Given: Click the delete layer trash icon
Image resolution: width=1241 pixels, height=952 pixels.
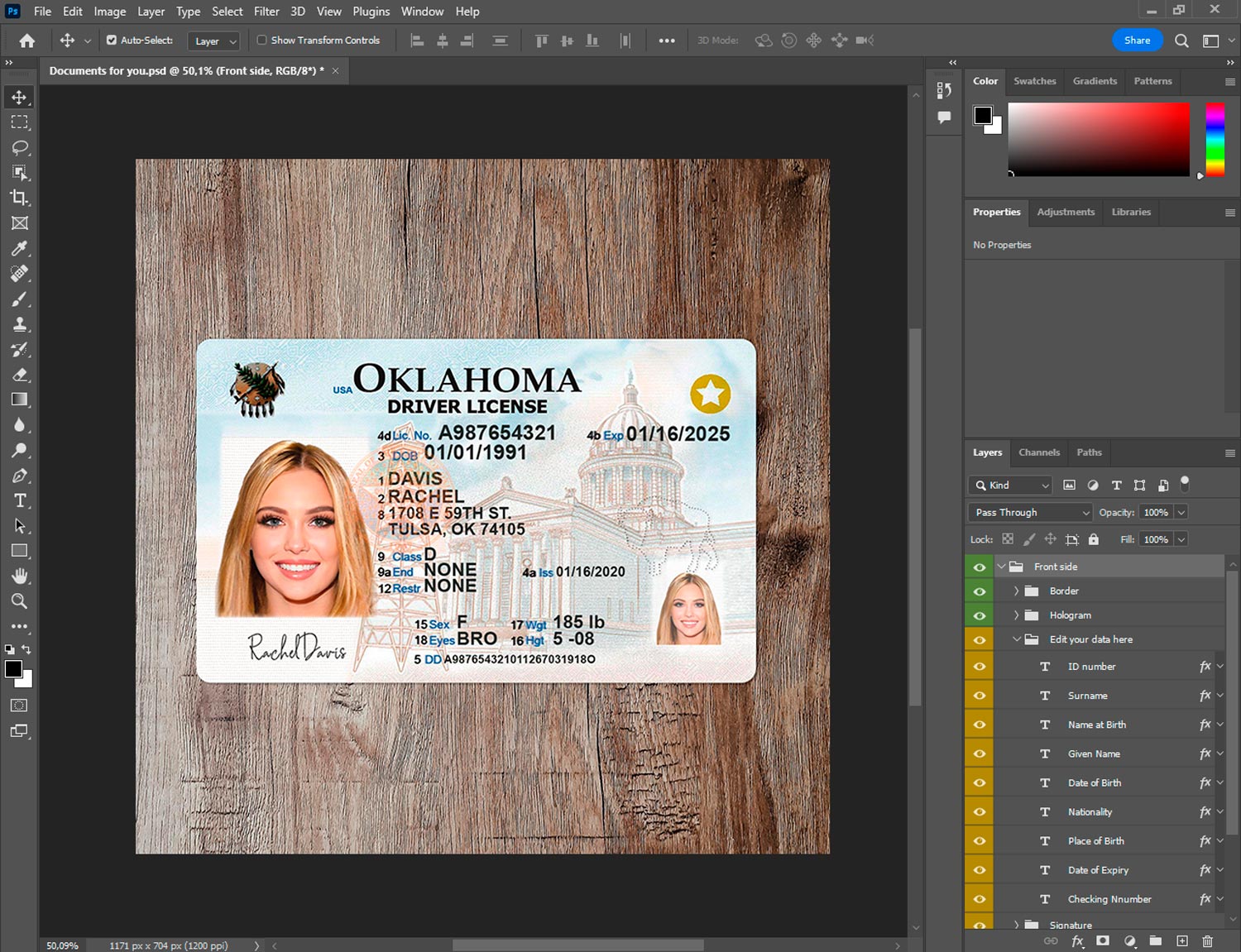Looking at the screenshot, I should pyautogui.click(x=1207, y=940).
